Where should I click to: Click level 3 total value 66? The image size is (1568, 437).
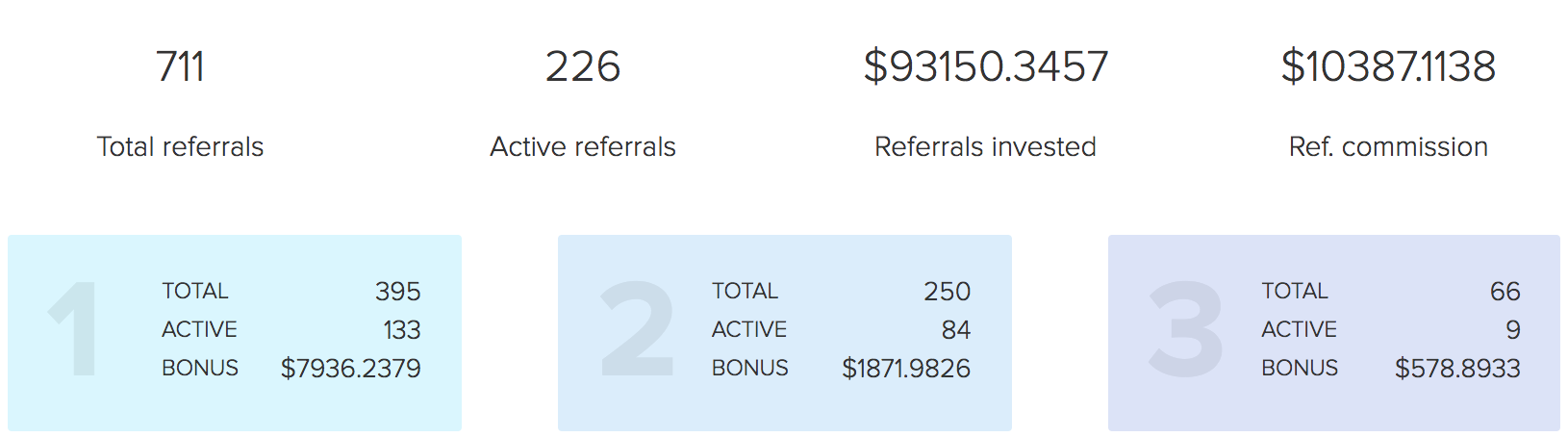pos(1505,291)
